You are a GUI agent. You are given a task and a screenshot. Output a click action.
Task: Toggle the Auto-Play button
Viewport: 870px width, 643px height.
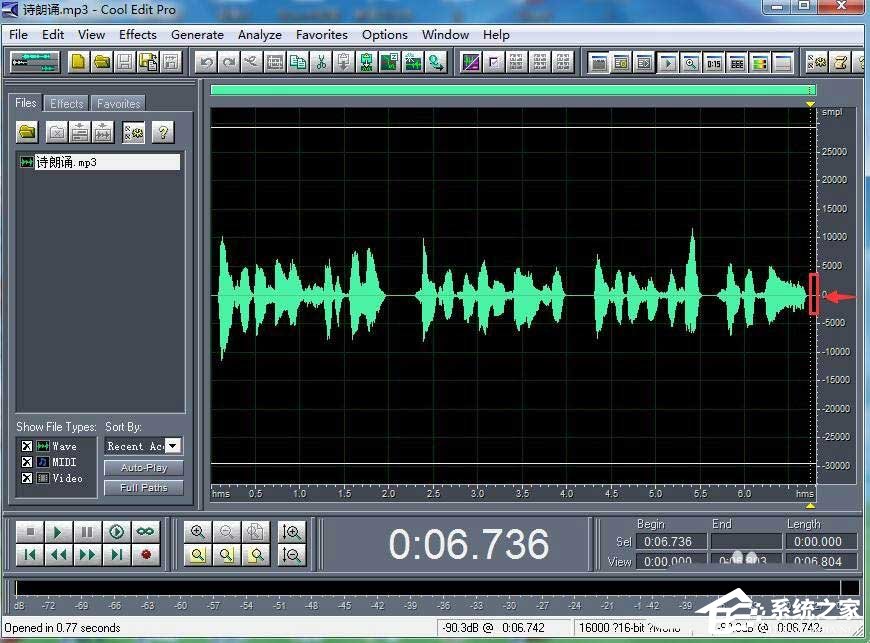pos(144,468)
